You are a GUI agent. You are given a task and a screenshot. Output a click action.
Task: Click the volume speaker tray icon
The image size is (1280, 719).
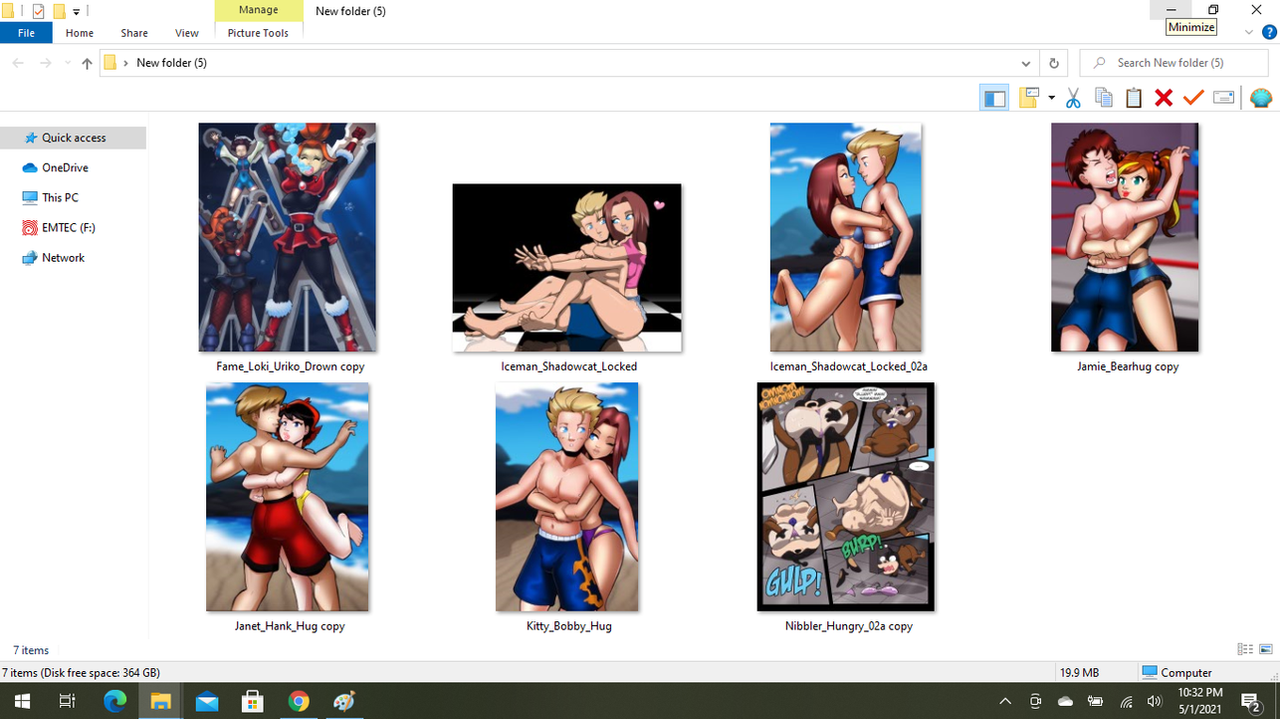(x=1154, y=701)
